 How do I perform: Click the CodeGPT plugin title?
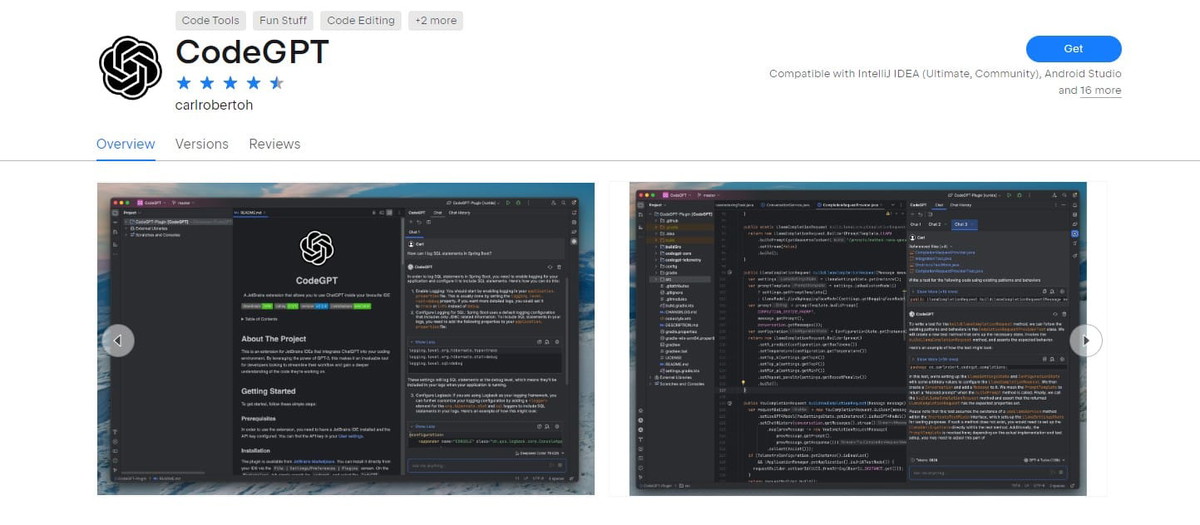252,51
